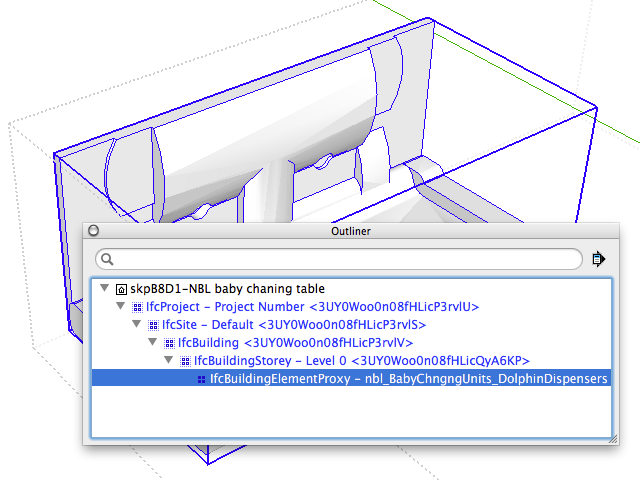Collapse the IfcBuilding node triangle
The width and height of the screenshot is (640, 480).
[153, 342]
